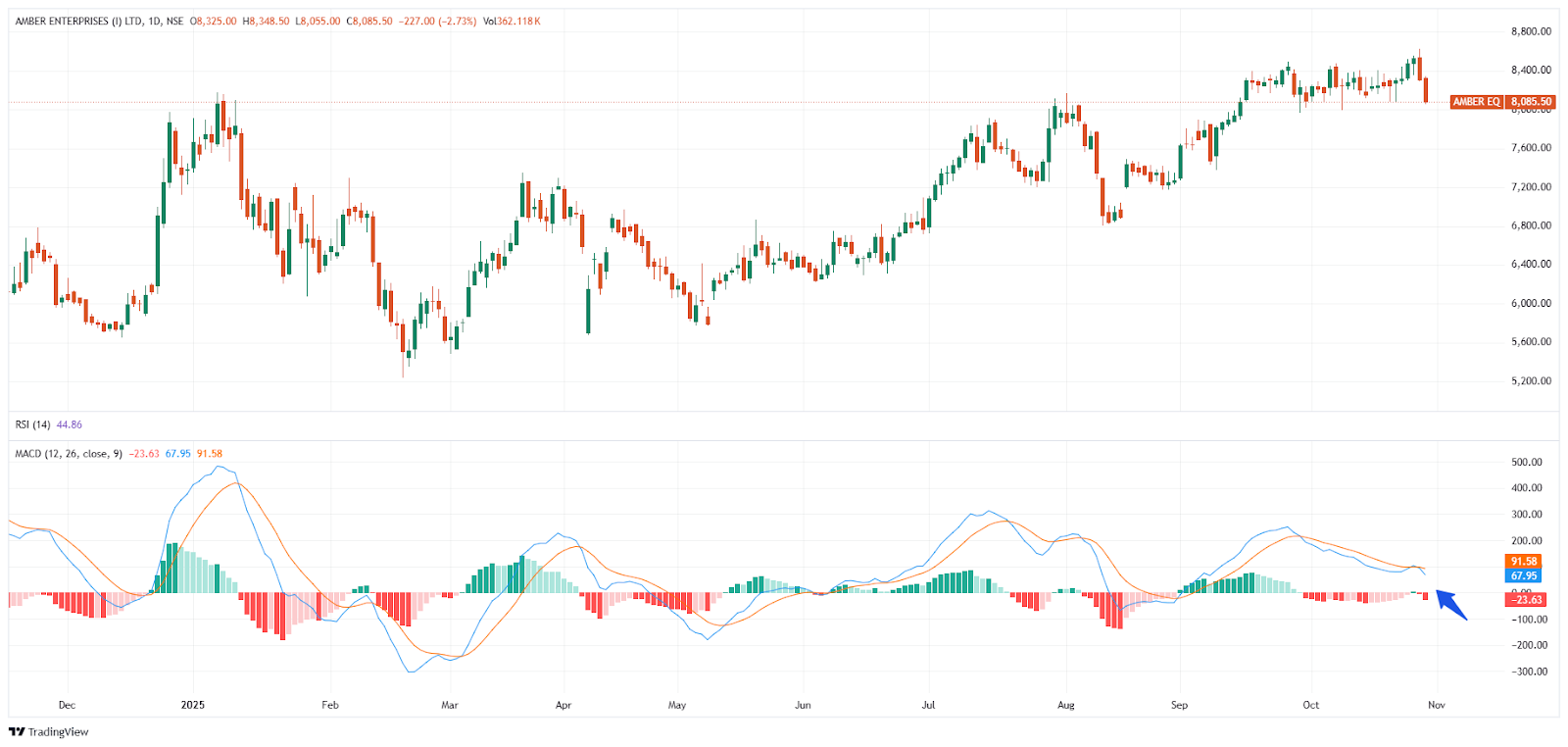1568x747 pixels.
Task: Click the Nov label on time axis
Action: pos(1437,705)
